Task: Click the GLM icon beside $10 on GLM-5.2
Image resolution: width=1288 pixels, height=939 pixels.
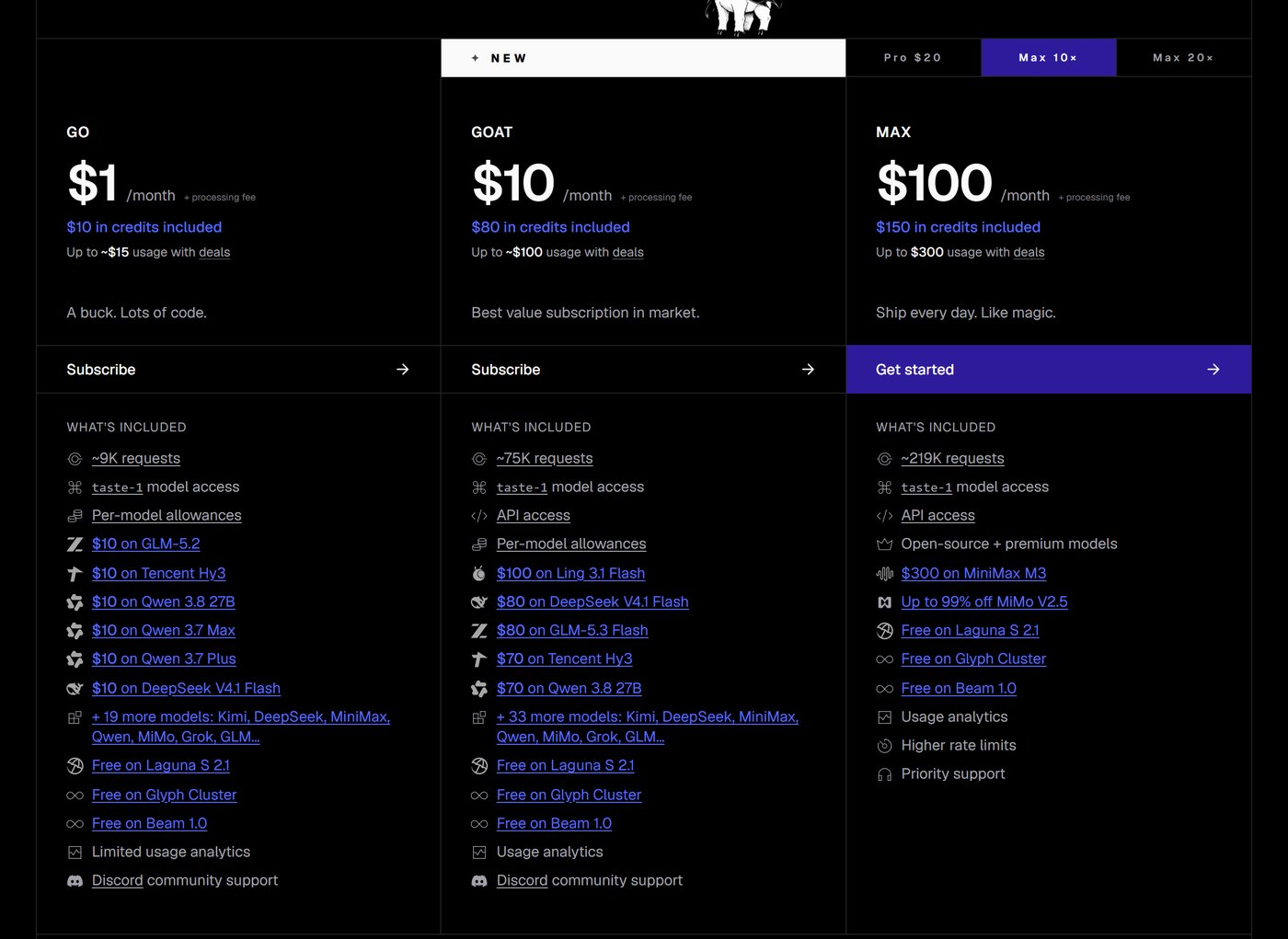Action: pos(75,544)
